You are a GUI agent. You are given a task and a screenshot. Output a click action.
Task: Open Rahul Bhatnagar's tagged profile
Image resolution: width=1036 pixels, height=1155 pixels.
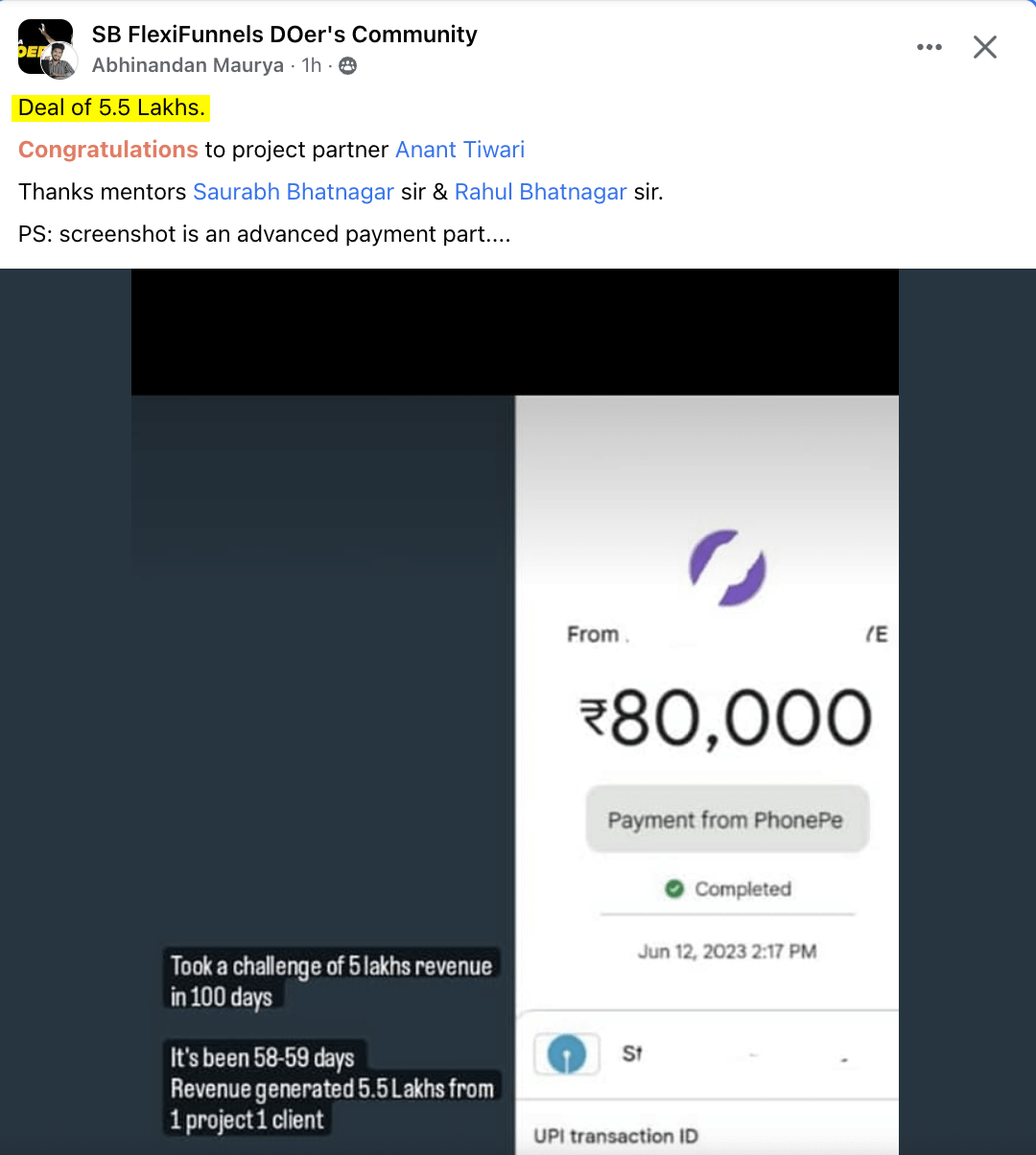point(540,192)
